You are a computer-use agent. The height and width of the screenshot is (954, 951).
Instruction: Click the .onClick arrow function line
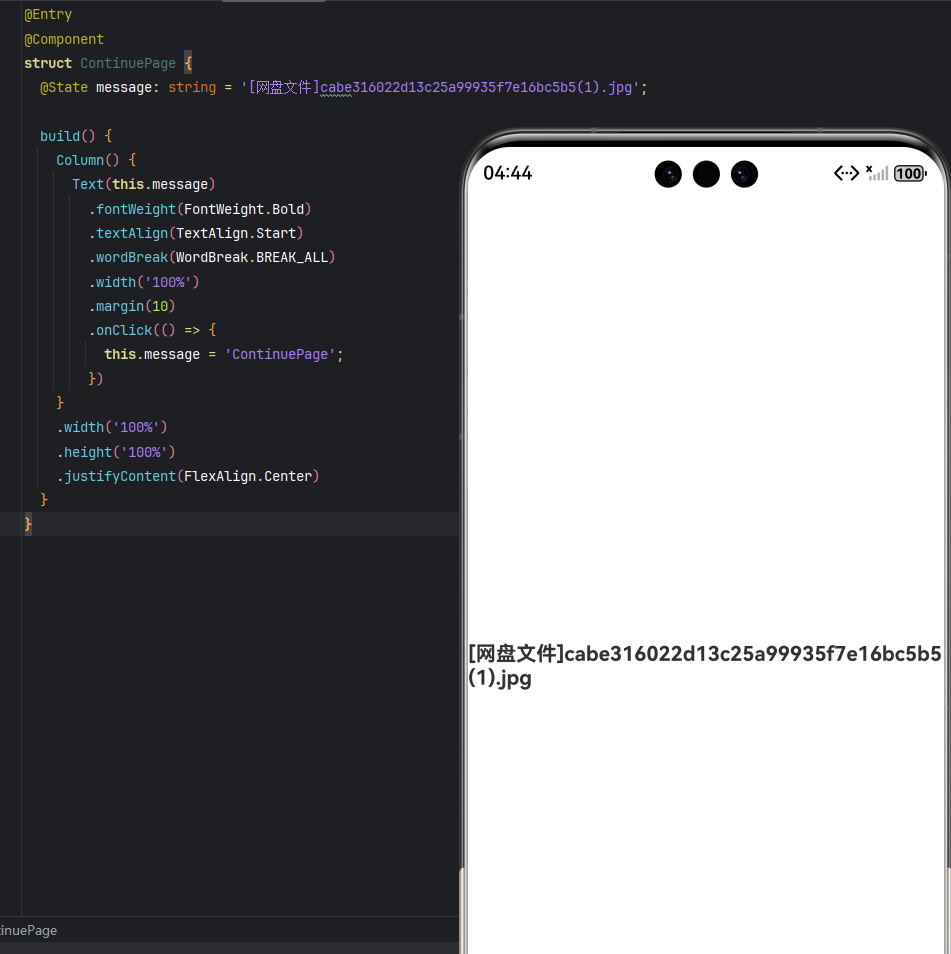tap(153, 330)
